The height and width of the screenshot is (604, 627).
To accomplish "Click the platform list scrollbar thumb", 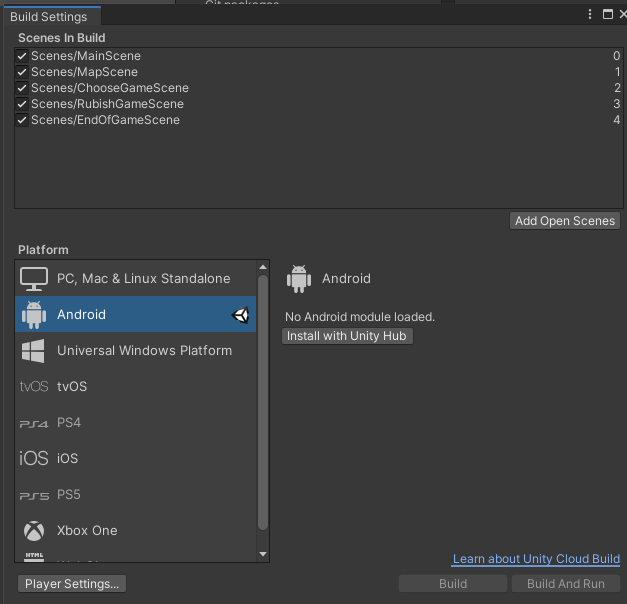I will (x=263, y=402).
